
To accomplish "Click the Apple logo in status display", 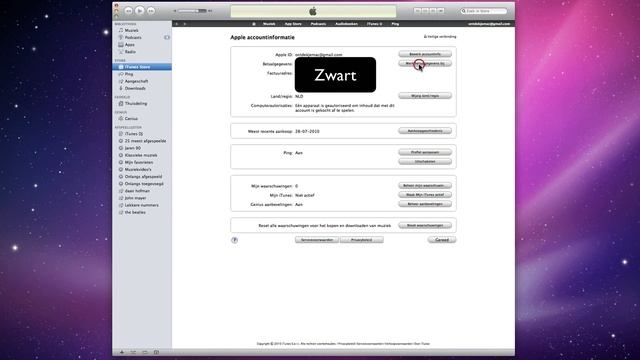I will click(313, 11).
